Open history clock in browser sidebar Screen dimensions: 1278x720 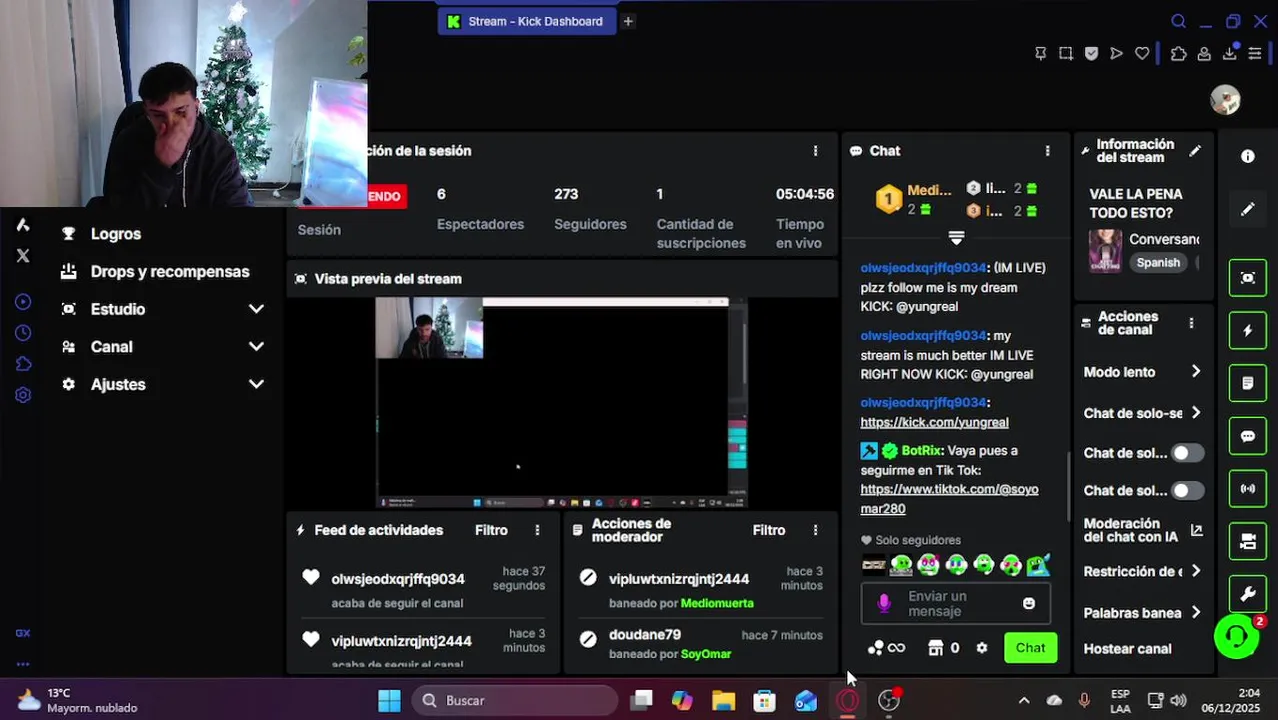point(23,333)
